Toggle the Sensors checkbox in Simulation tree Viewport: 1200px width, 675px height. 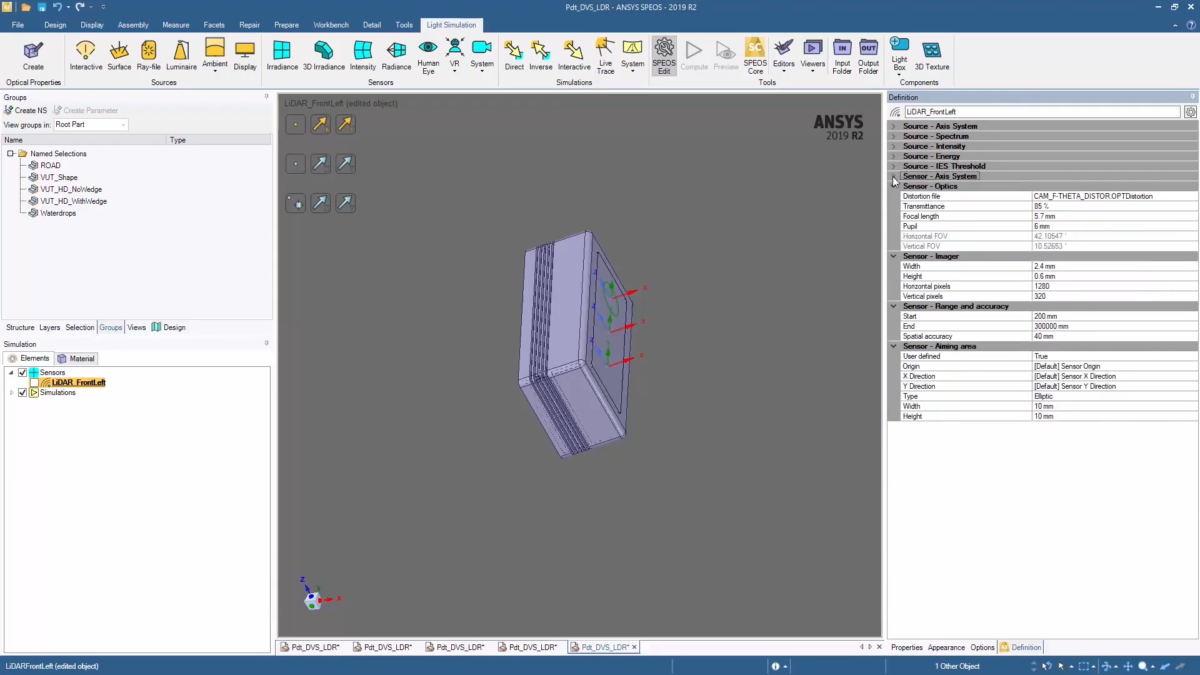[22, 372]
